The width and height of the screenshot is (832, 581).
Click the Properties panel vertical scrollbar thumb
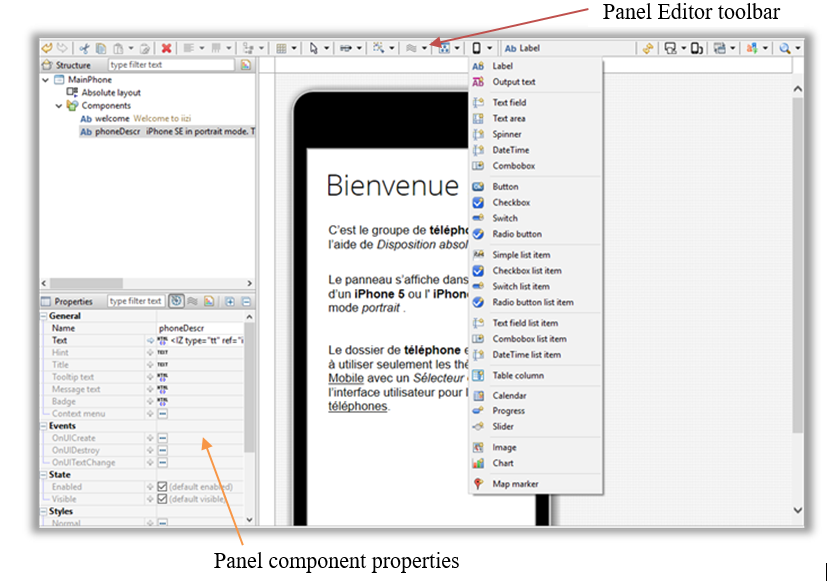(249, 387)
